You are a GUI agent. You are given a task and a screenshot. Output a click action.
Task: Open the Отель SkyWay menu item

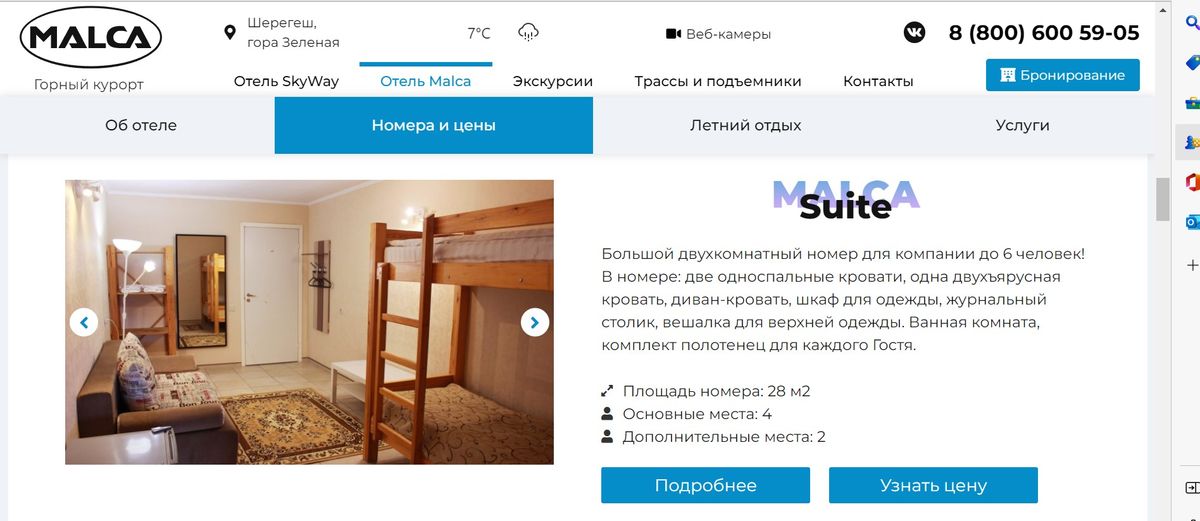286,81
